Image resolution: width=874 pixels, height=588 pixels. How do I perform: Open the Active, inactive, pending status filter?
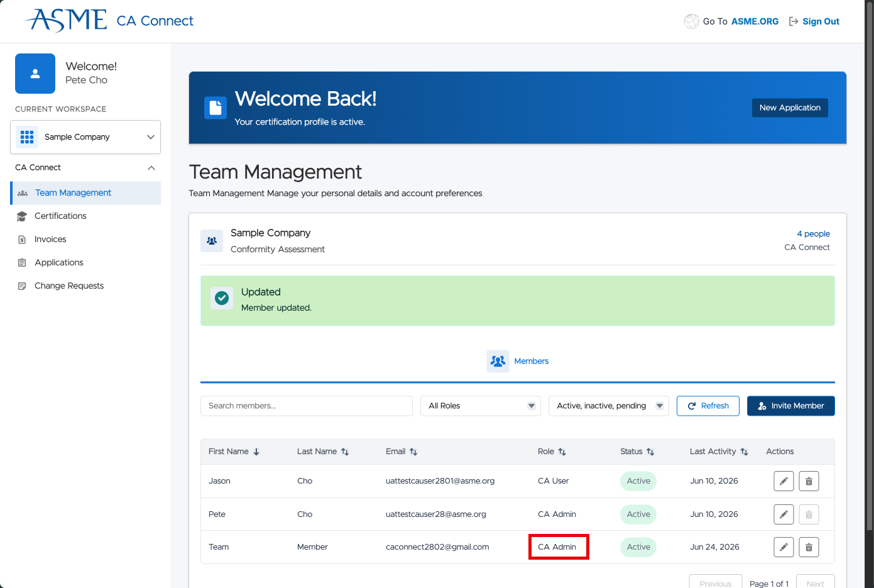click(x=608, y=406)
